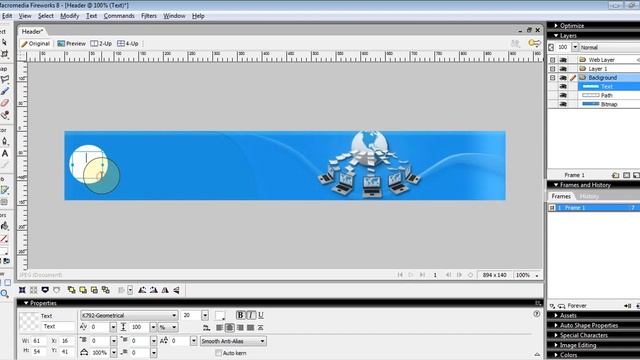
Task: Hide the Bitmap object in Layers
Action: coord(563,104)
